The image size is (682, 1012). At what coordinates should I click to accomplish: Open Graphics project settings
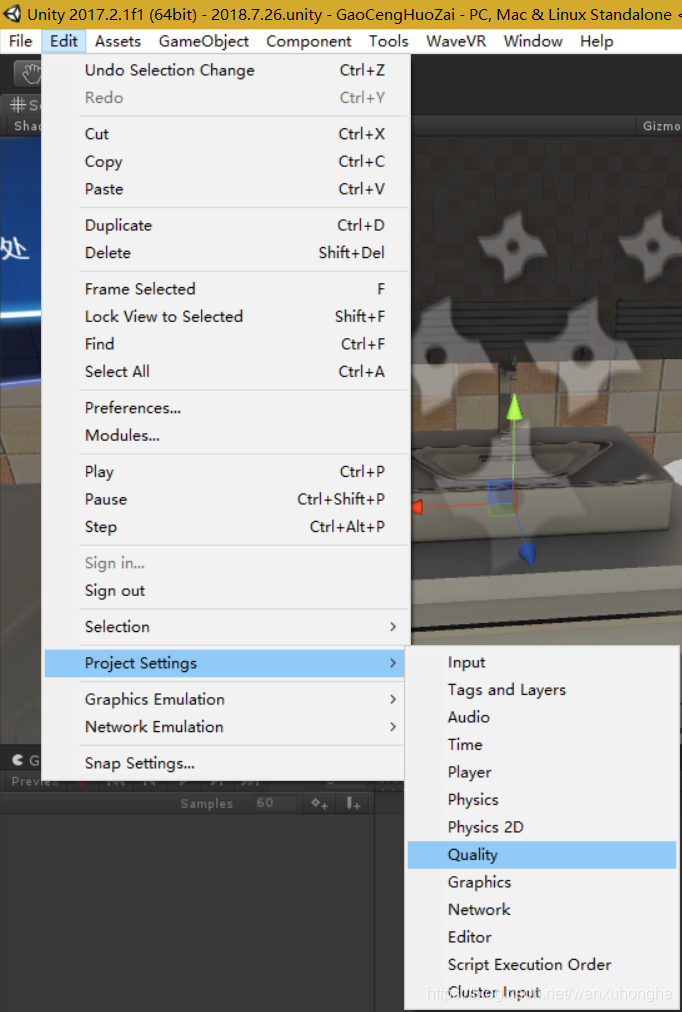pos(541,882)
